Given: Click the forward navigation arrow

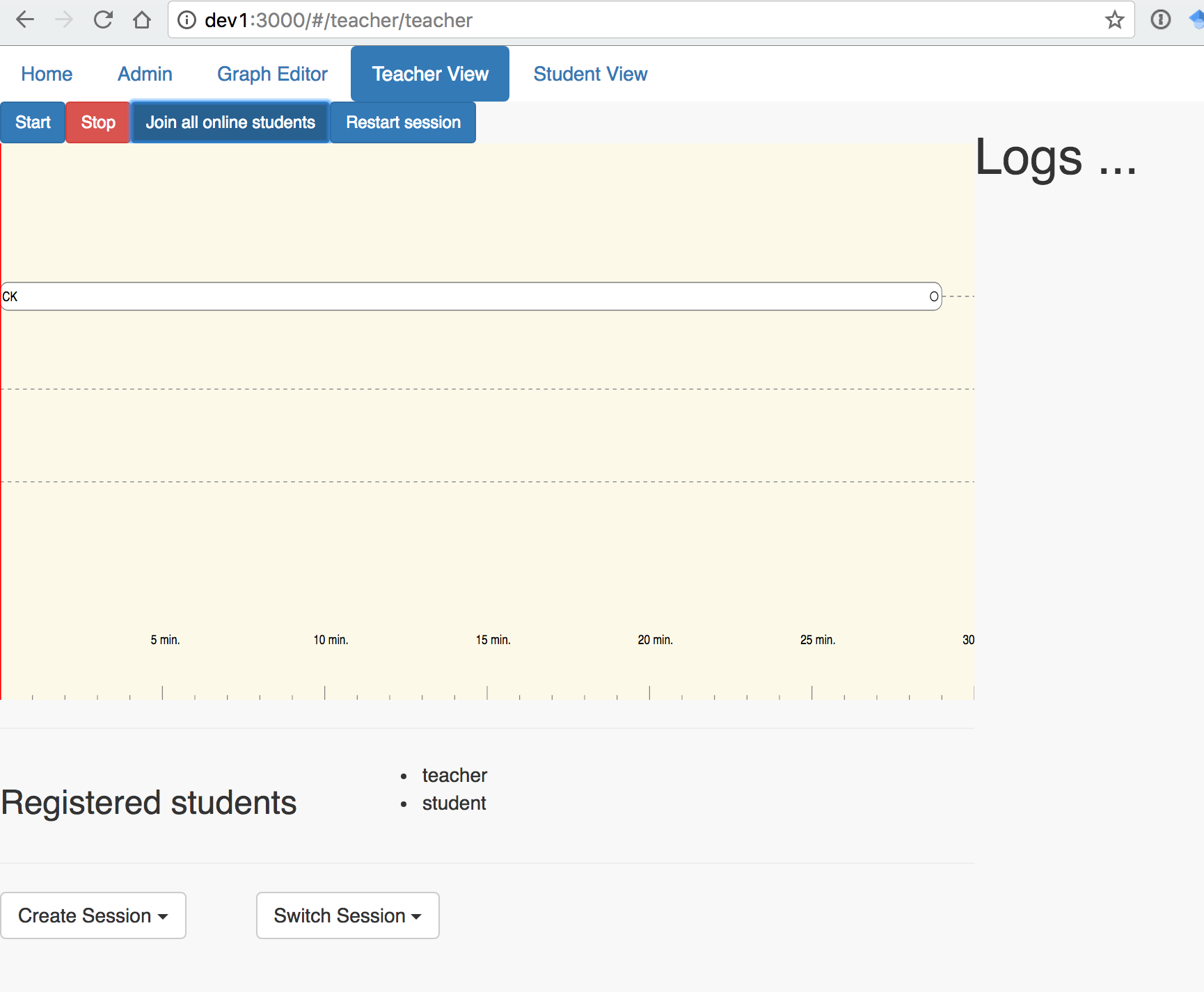Looking at the screenshot, I should [x=64, y=19].
